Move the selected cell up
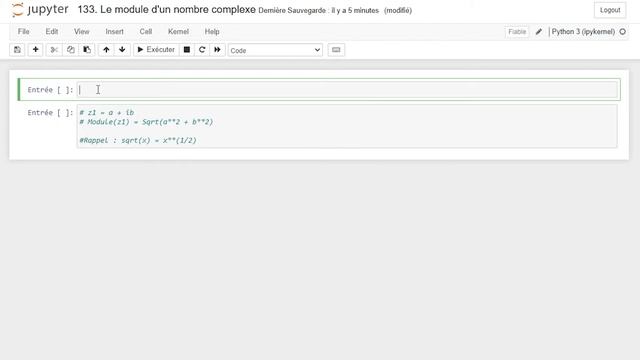This screenshot has height=360, width=640. [x=106, y=50]
